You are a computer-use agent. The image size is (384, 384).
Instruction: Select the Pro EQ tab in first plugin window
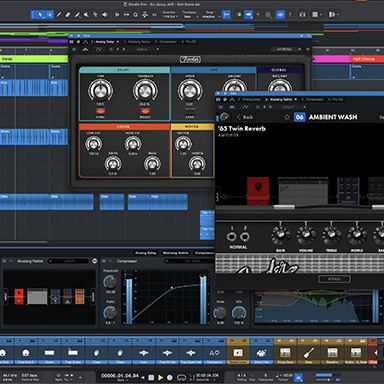click(189, 42)
